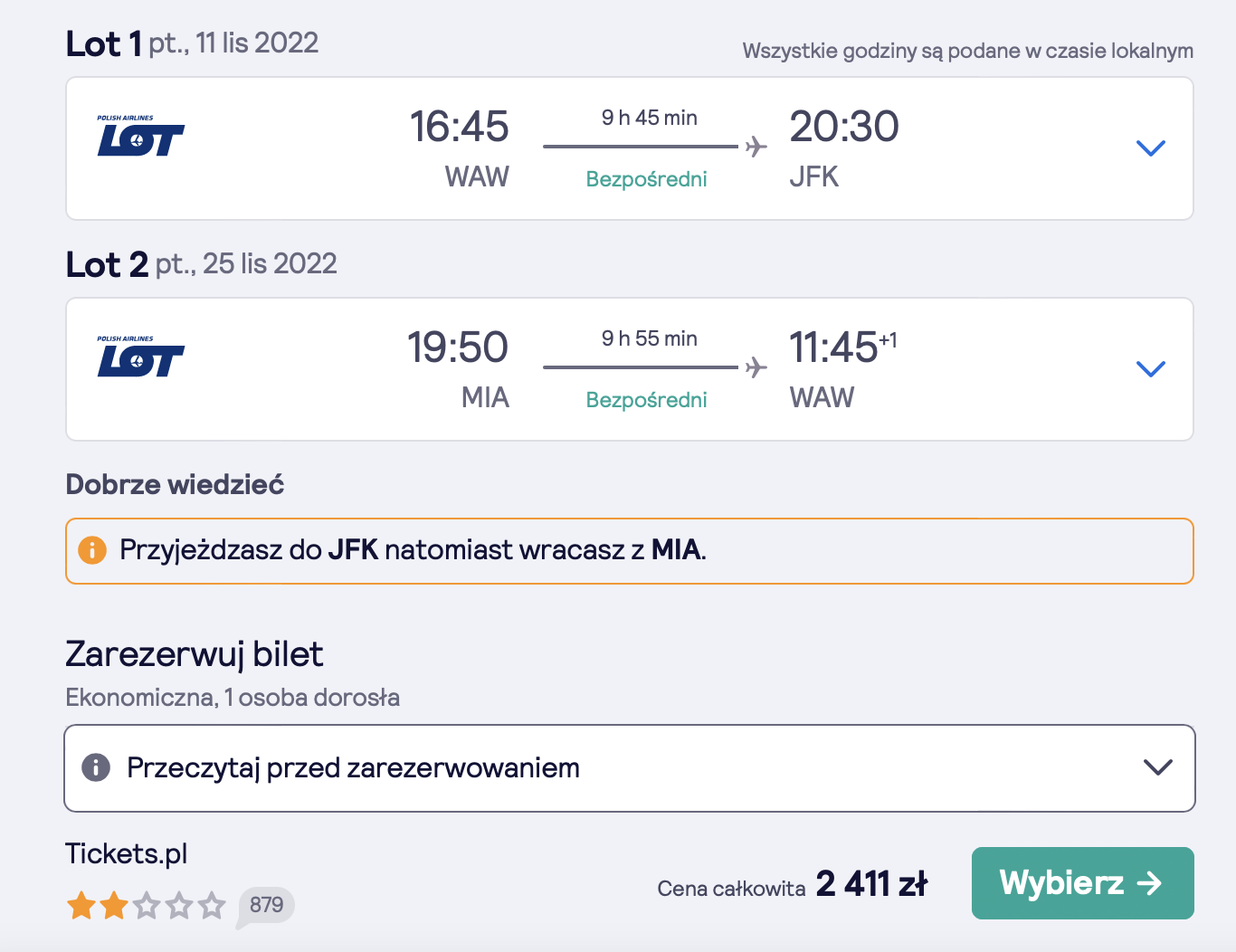Click the 2 411 zł total price
Viewport: 1236px width, 952px height.
[x=871, y=883]
